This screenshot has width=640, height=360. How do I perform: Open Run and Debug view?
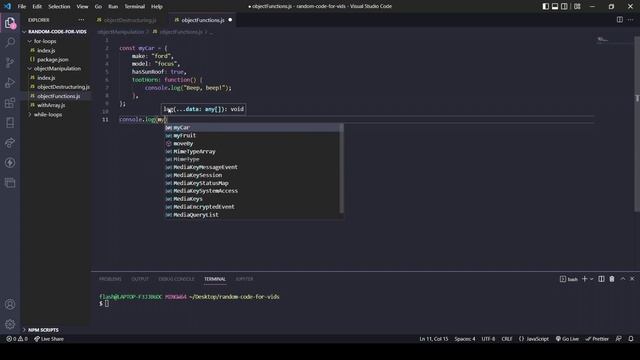[x=10, y=82]
